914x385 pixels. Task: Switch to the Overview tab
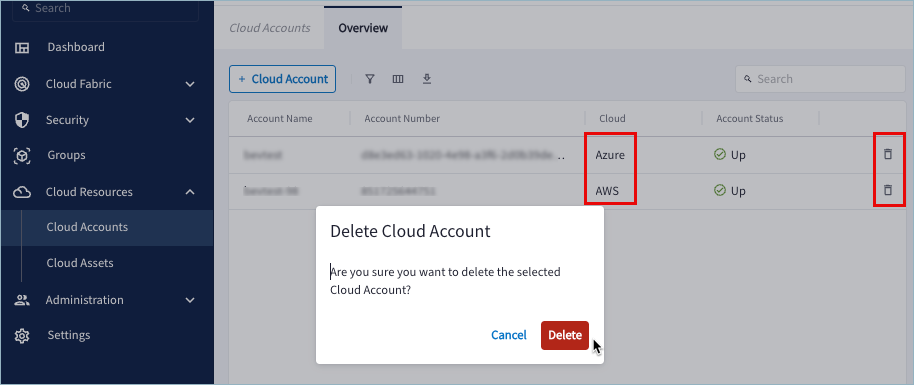(x=363, y=28)
